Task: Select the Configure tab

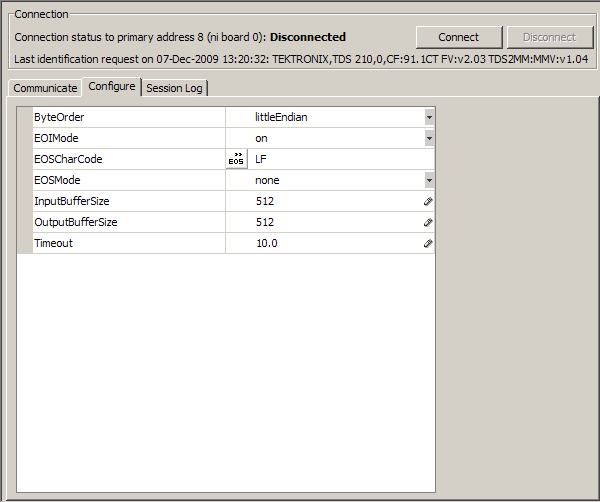Action: coord(111,87)
